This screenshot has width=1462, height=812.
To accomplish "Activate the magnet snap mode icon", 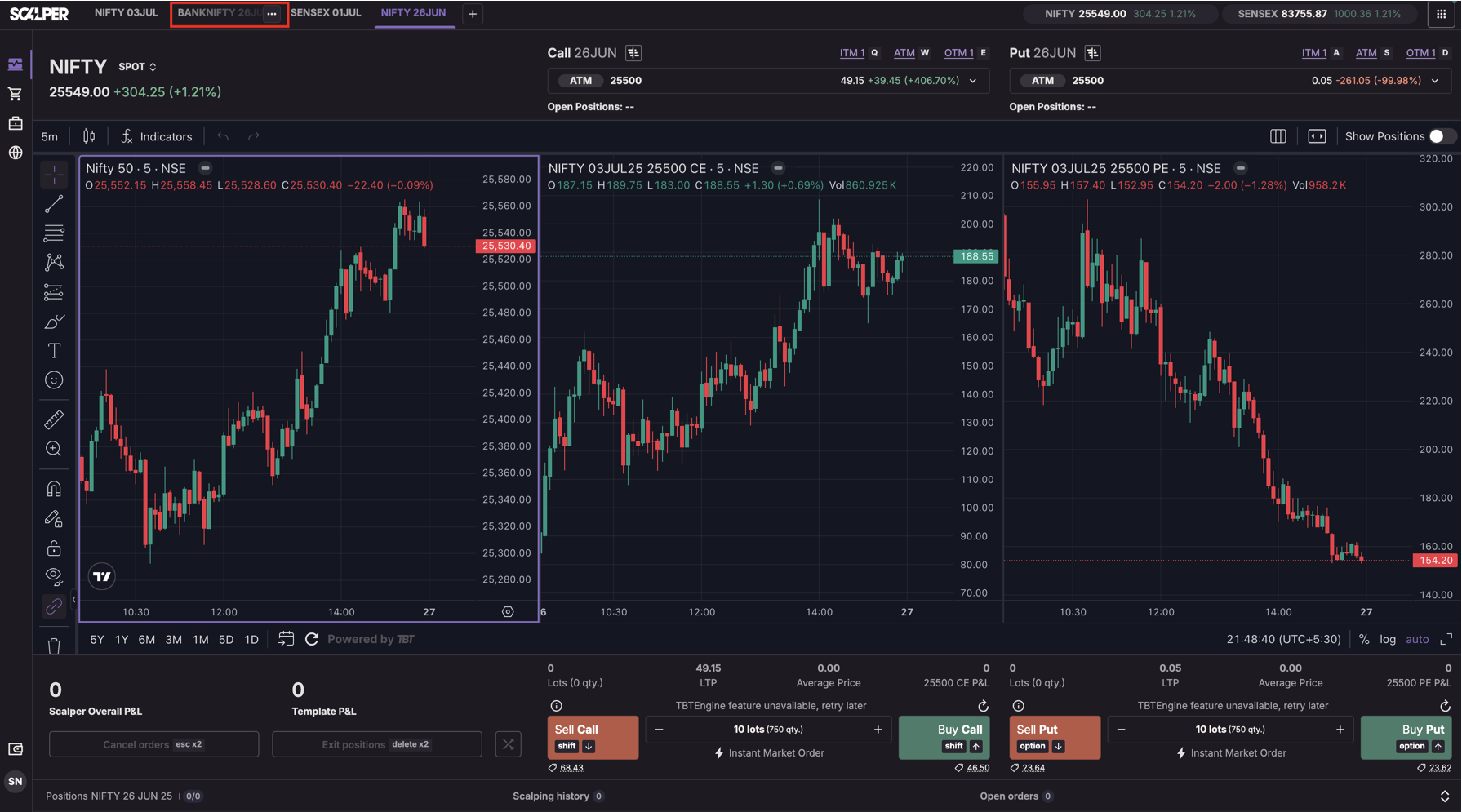I will 54,489.
